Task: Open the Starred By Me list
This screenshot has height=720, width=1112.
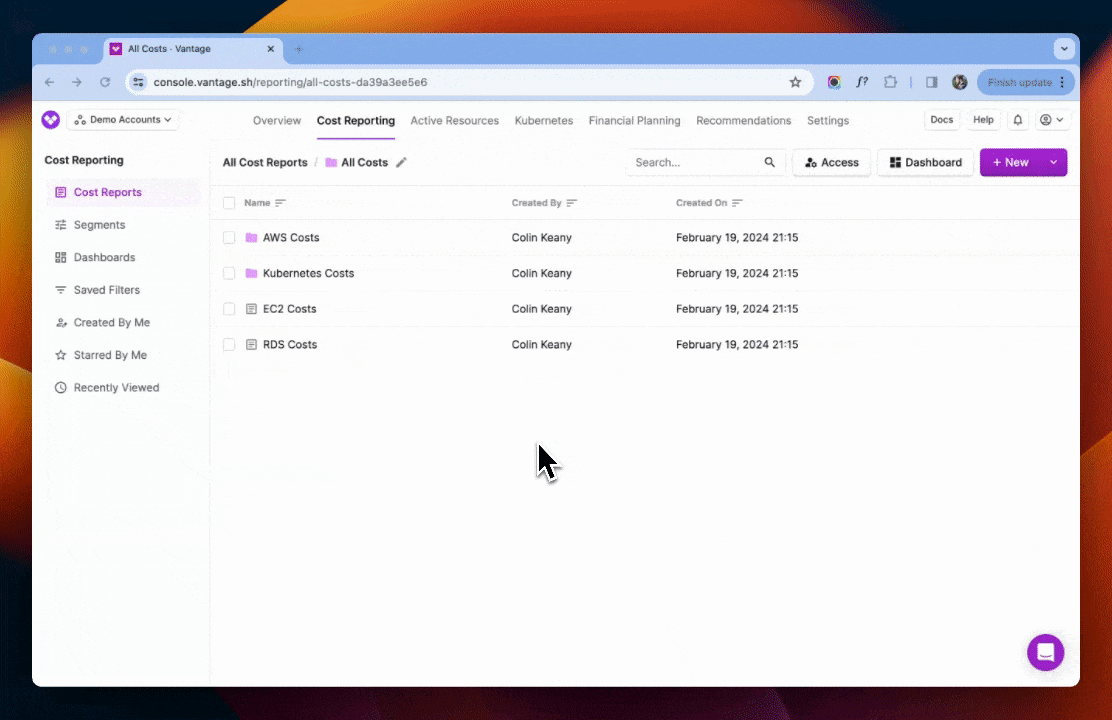Action: tap(110, 355)
